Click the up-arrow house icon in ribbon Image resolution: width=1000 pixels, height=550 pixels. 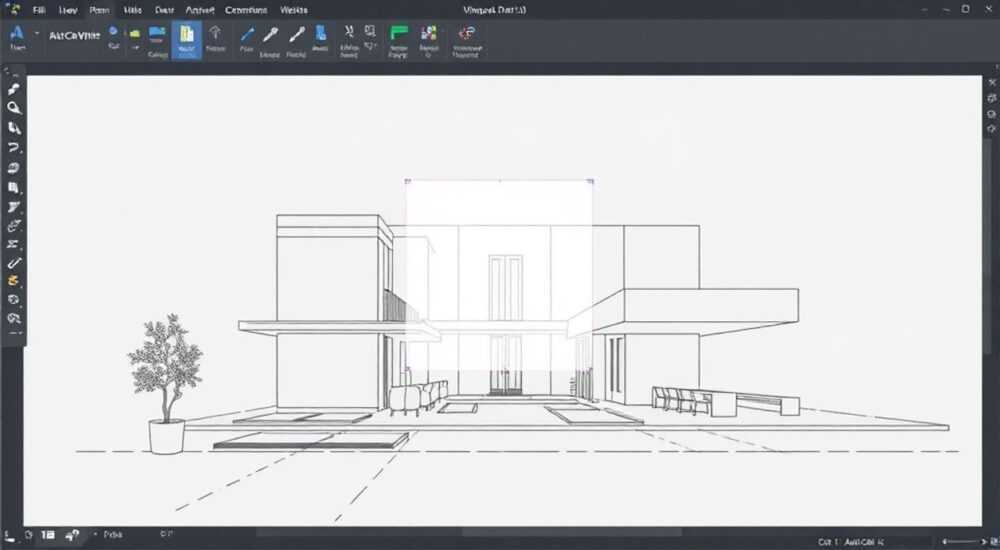coord(215,33)
